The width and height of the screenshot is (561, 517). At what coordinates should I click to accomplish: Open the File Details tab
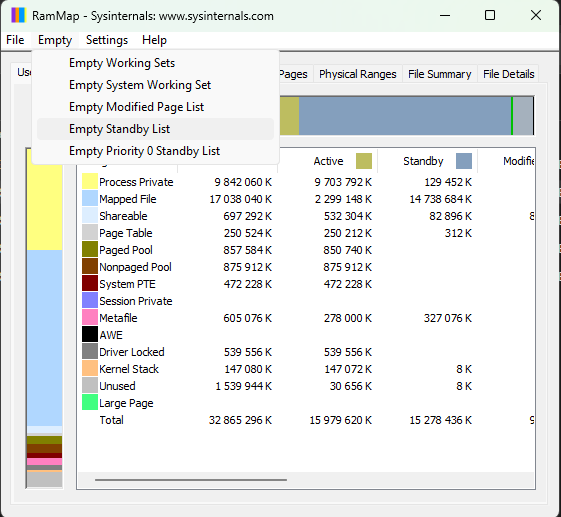point(508,74)
